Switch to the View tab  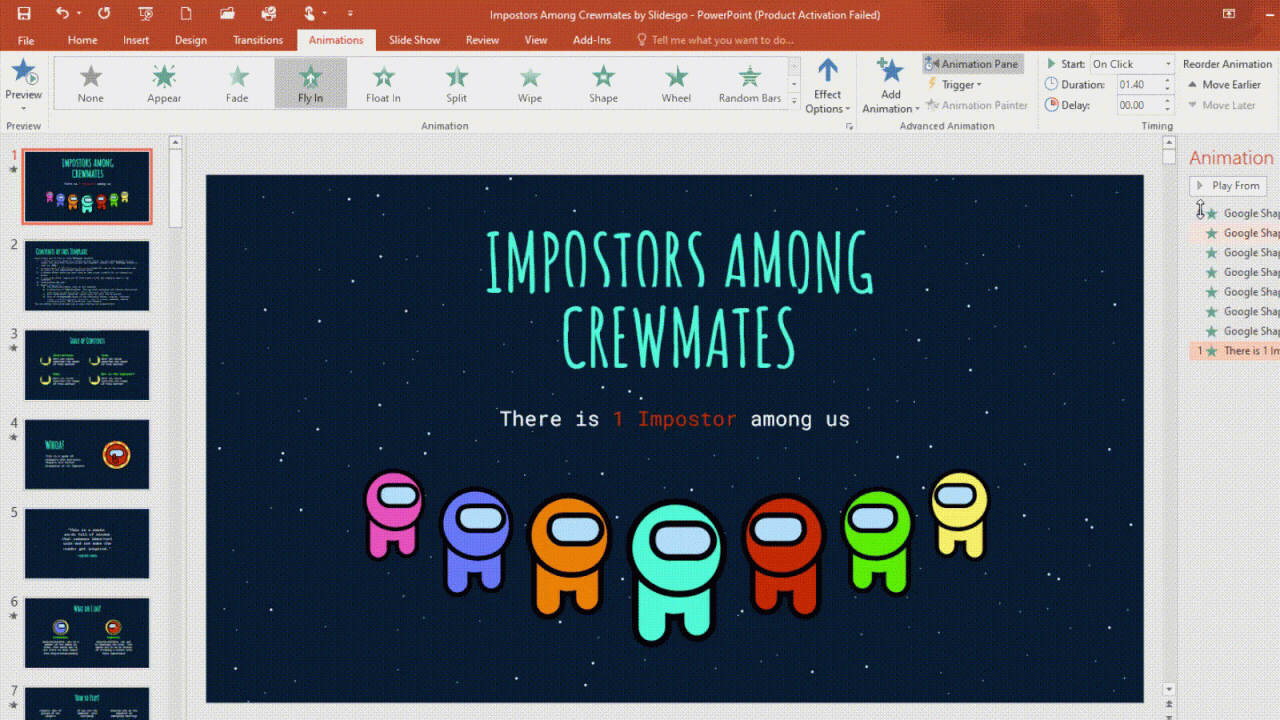(x=536, y=40)
